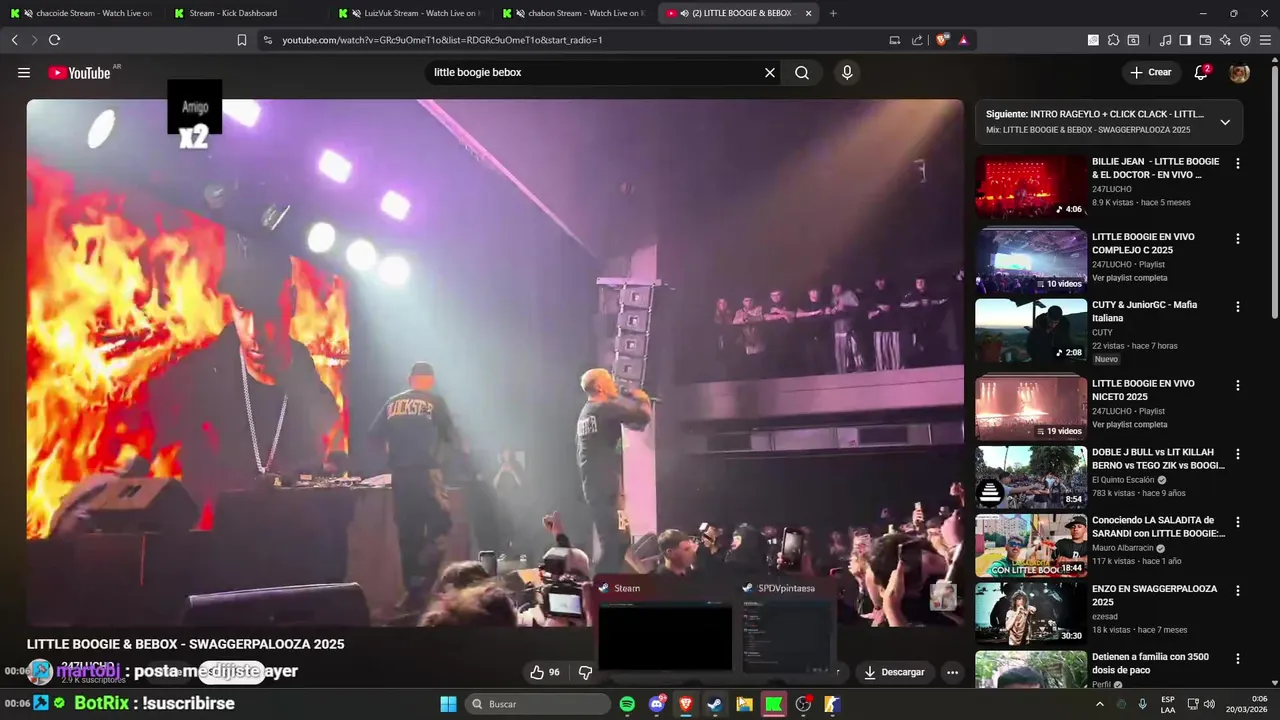
Task: Open more video actions ellipsis
Action: pos(953,672)
